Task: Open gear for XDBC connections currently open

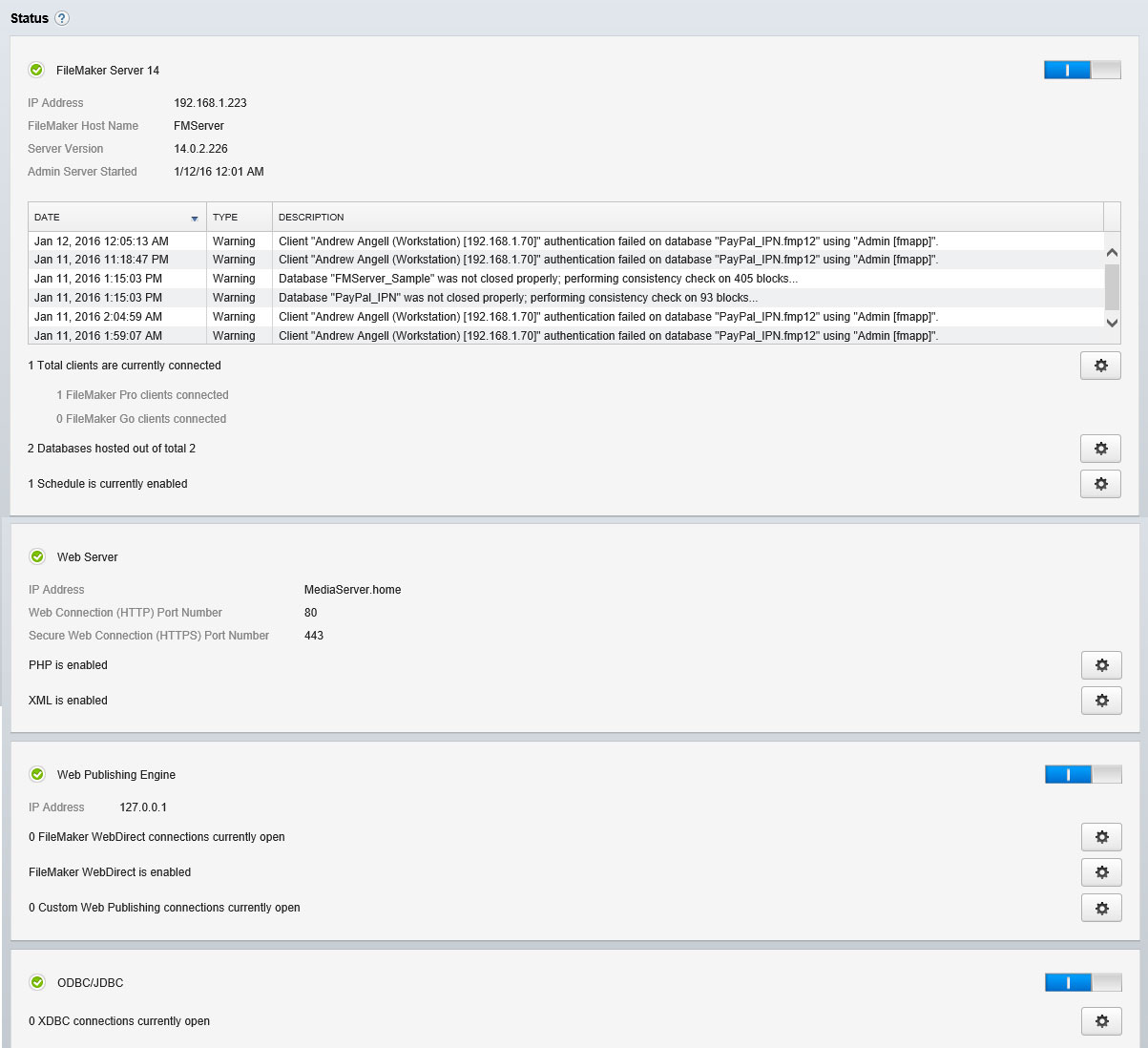Action: point(1101,1021)
